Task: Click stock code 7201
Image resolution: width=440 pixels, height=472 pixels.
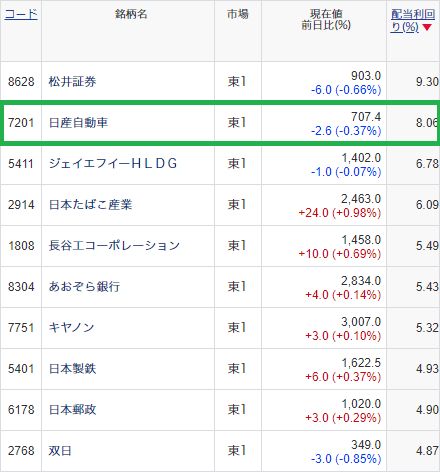Action: pyautogui.click(x=21, y=123)
